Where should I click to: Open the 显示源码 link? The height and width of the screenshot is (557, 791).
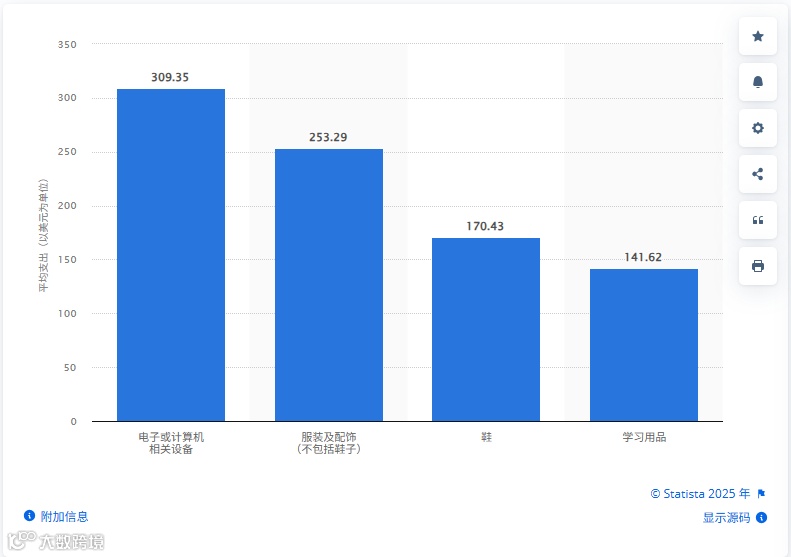pos(726,518)
